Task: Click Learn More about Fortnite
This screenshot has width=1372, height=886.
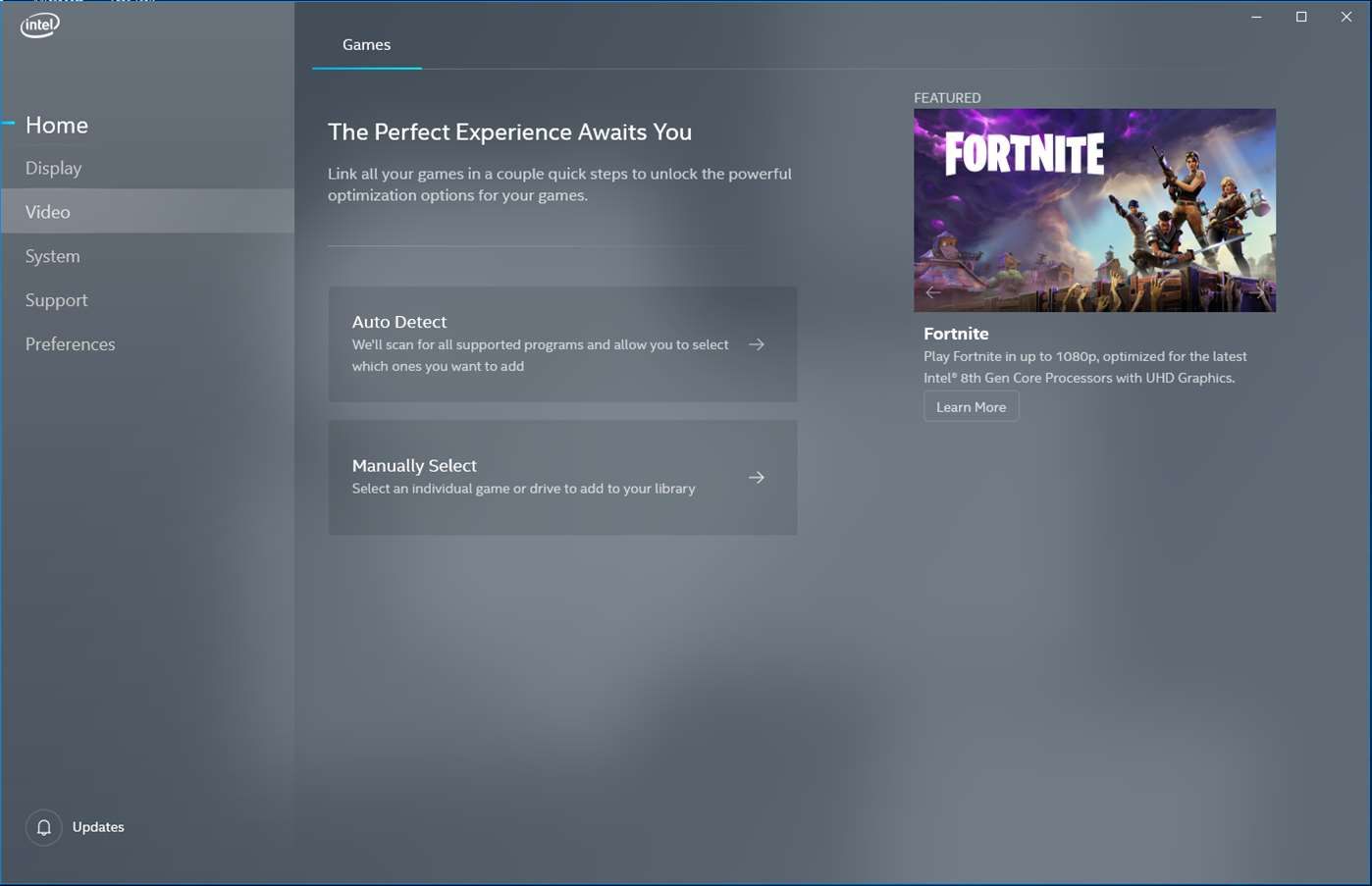Action: pyautogui.click(x=971, y=405)
